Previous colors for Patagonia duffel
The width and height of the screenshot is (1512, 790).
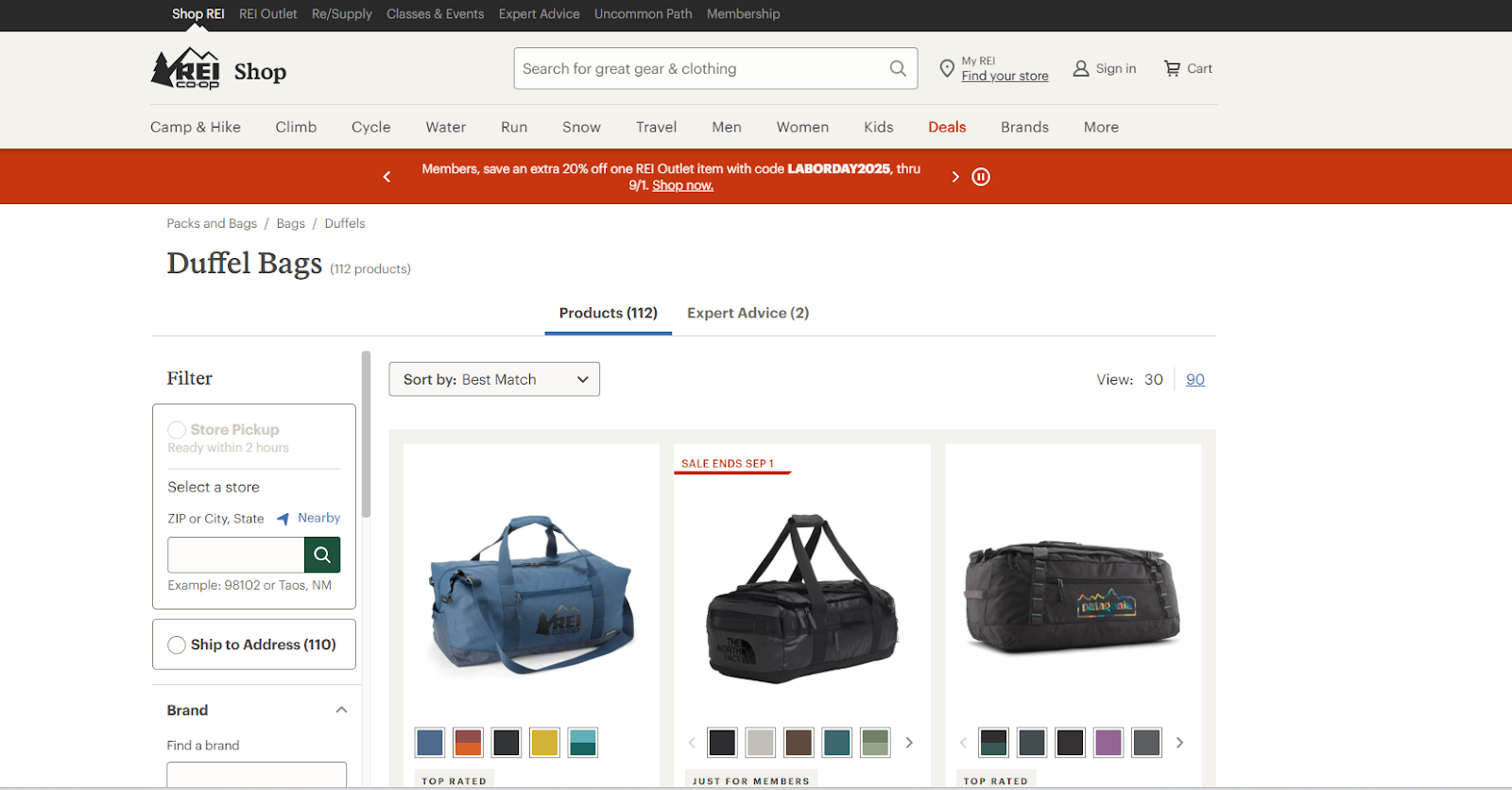click(963, 743)
